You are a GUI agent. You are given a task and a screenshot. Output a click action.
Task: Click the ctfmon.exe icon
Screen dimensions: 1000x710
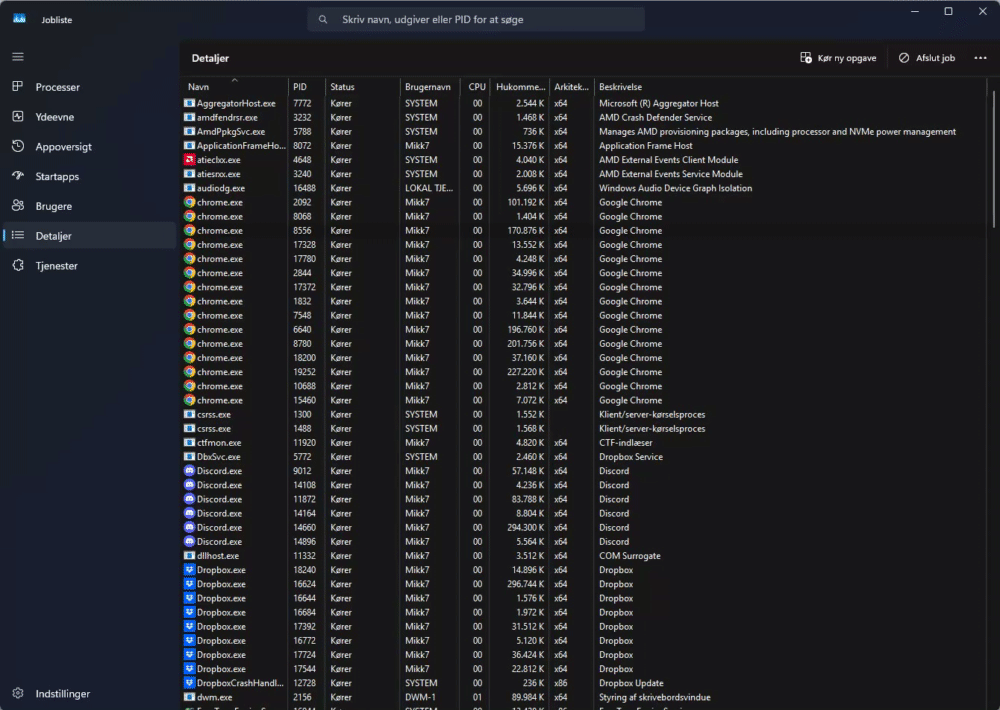tap(189, 443)
